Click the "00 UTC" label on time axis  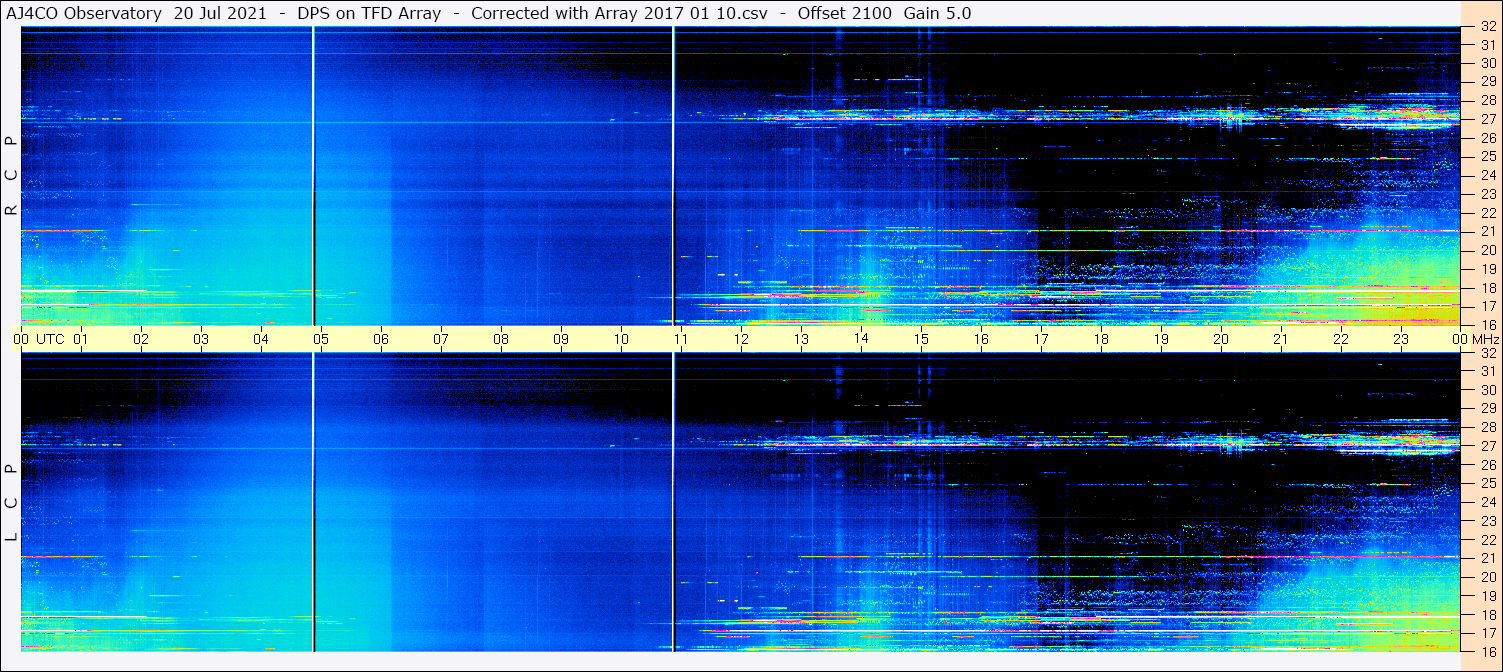pyautogui.click(x=39, y=339)
